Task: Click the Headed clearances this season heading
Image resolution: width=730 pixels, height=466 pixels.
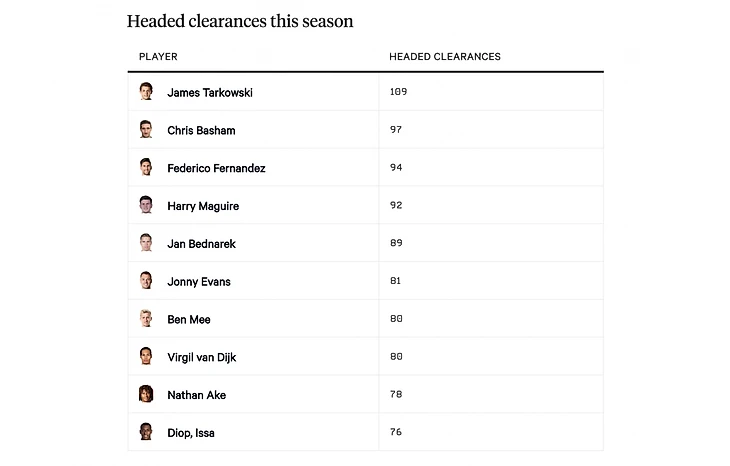Action: [240, 21]
